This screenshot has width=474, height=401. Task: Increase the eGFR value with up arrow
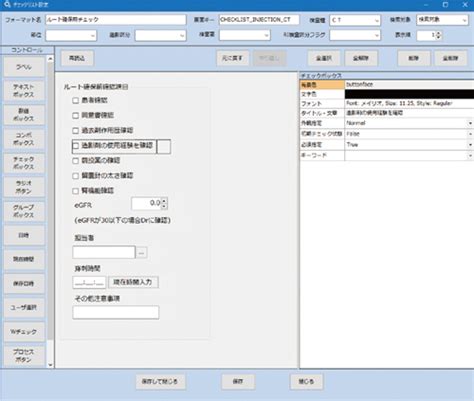(164, 200)
